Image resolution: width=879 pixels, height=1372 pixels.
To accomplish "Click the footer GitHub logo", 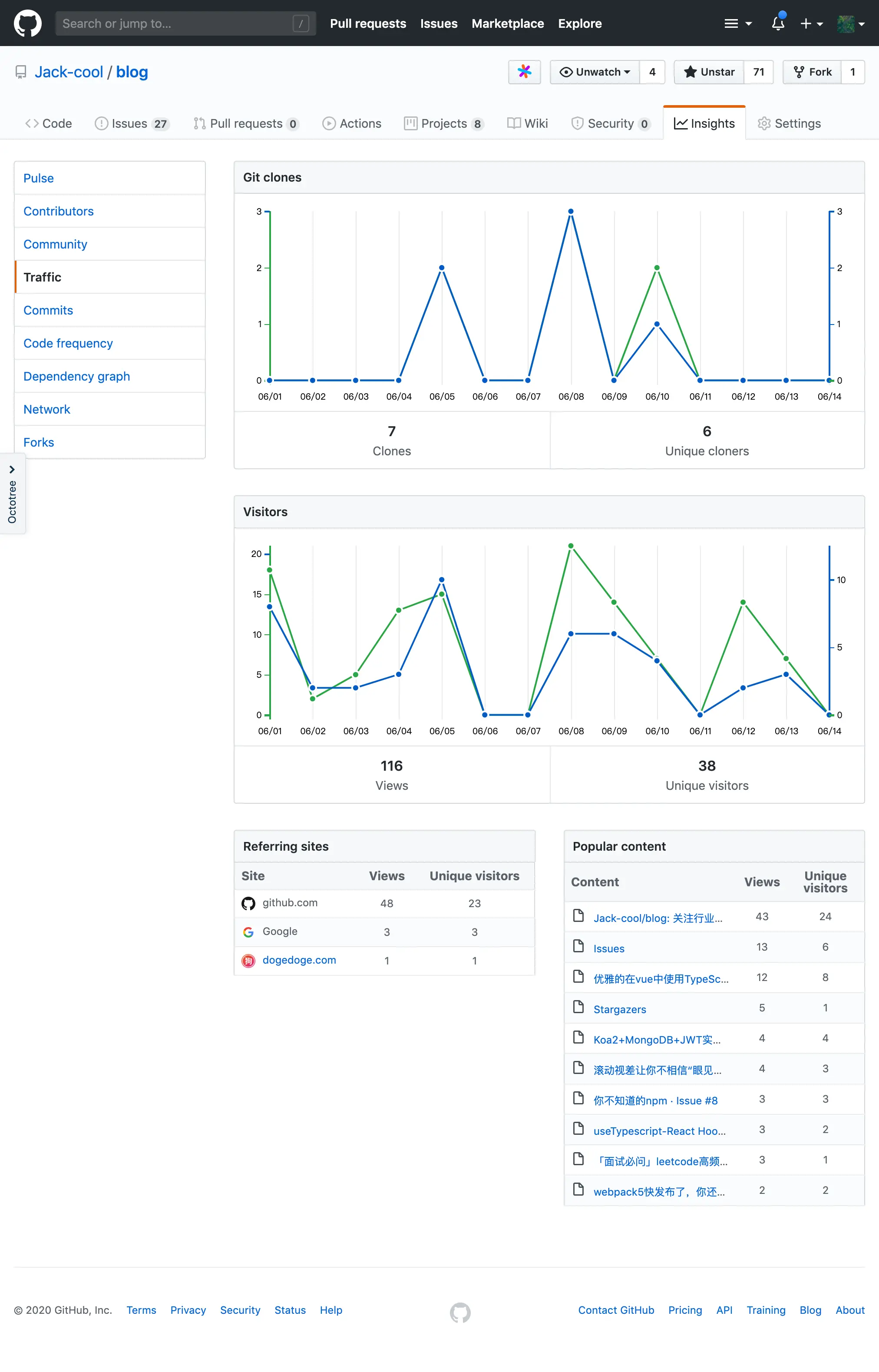I will coord(460,1312).
